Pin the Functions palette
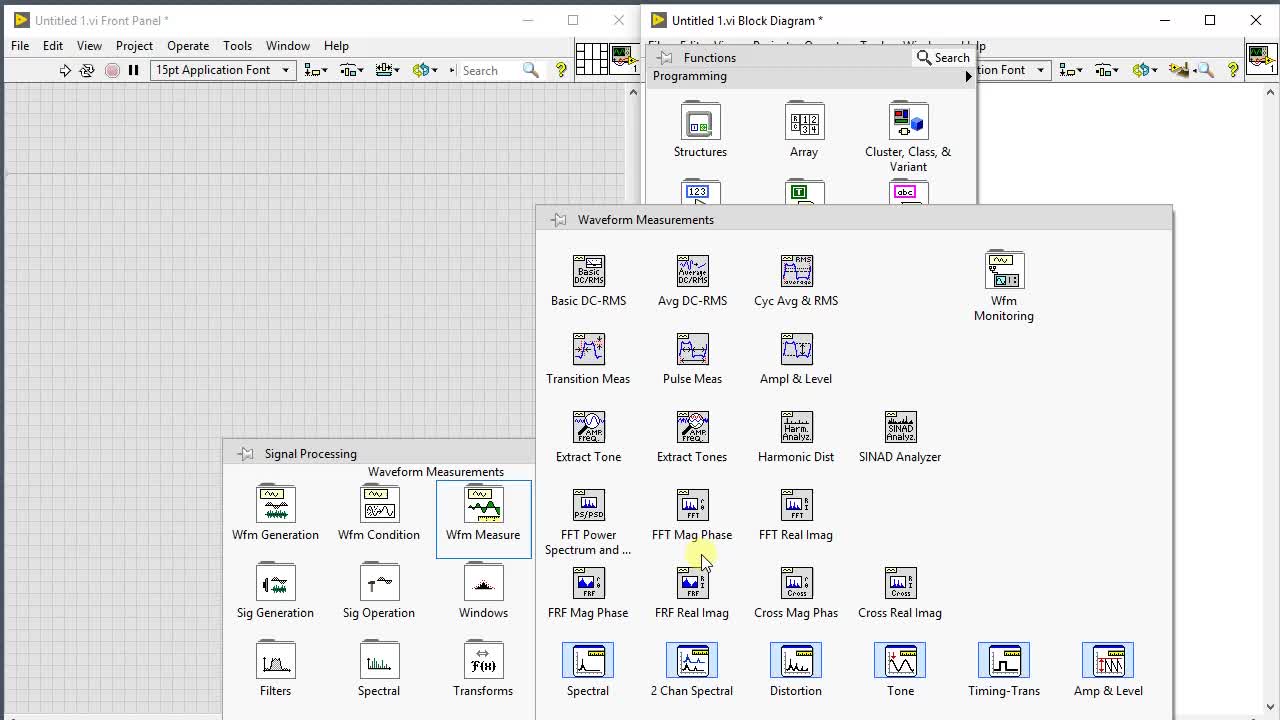The image size is (1280, 720). [665, 58]
